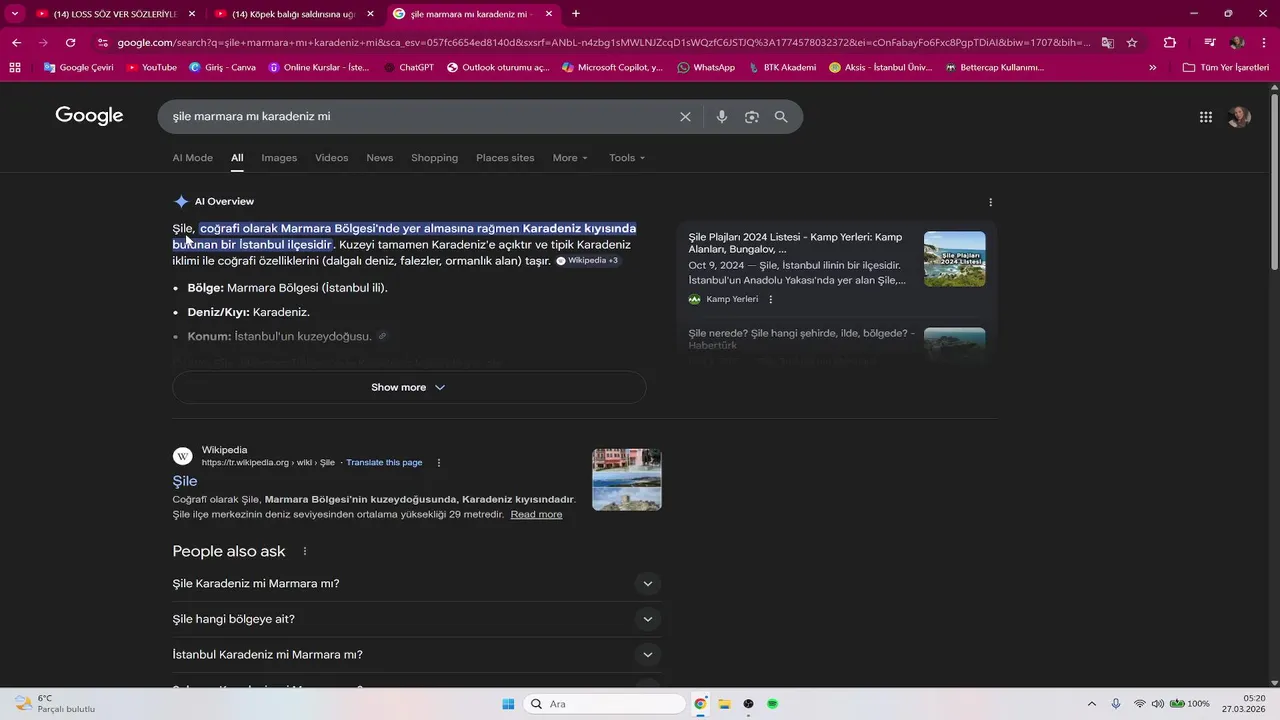This screenshot has width=1280, height=720.
Task: Click Şile Plajları card thumbnail image
Action: pyautogui.click(x=955, y=259)
